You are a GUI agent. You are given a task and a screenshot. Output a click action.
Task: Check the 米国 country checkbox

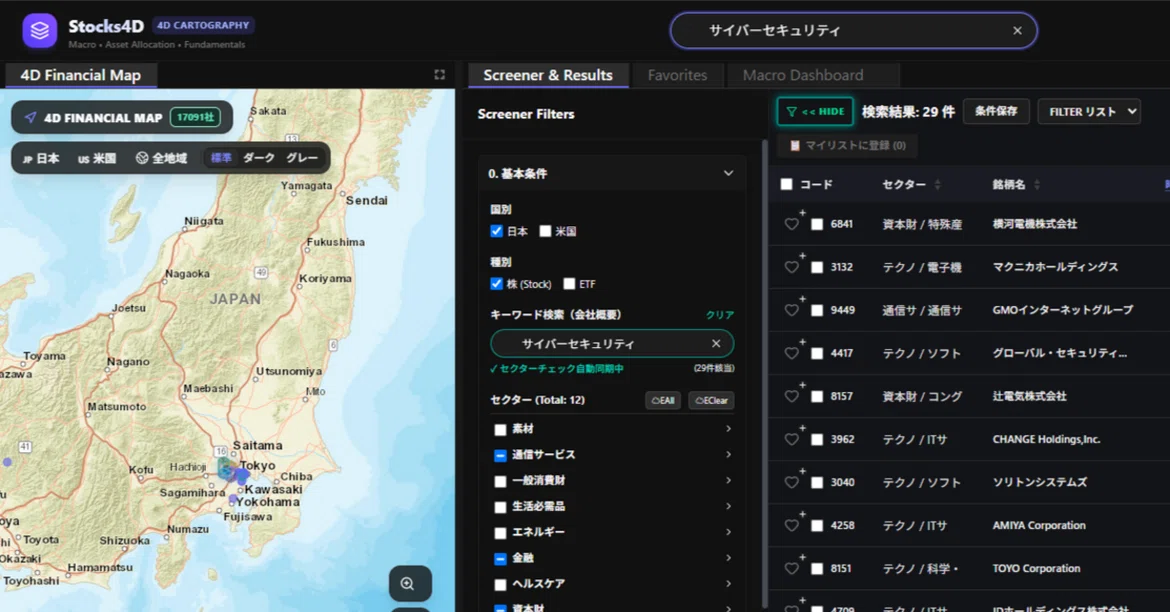pos(545,231)
